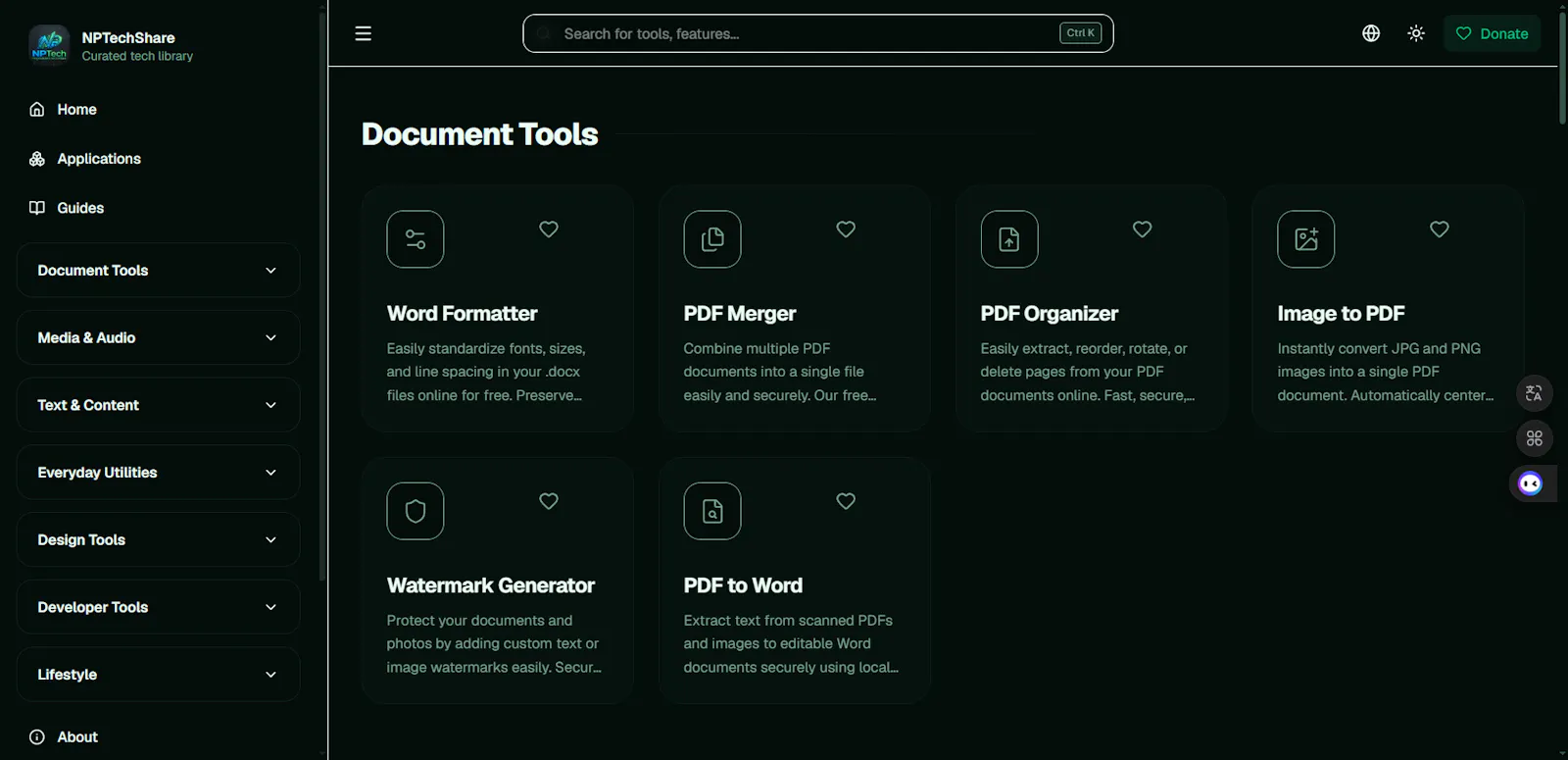Open the PDF Organizer title link

click(1050, 314)
